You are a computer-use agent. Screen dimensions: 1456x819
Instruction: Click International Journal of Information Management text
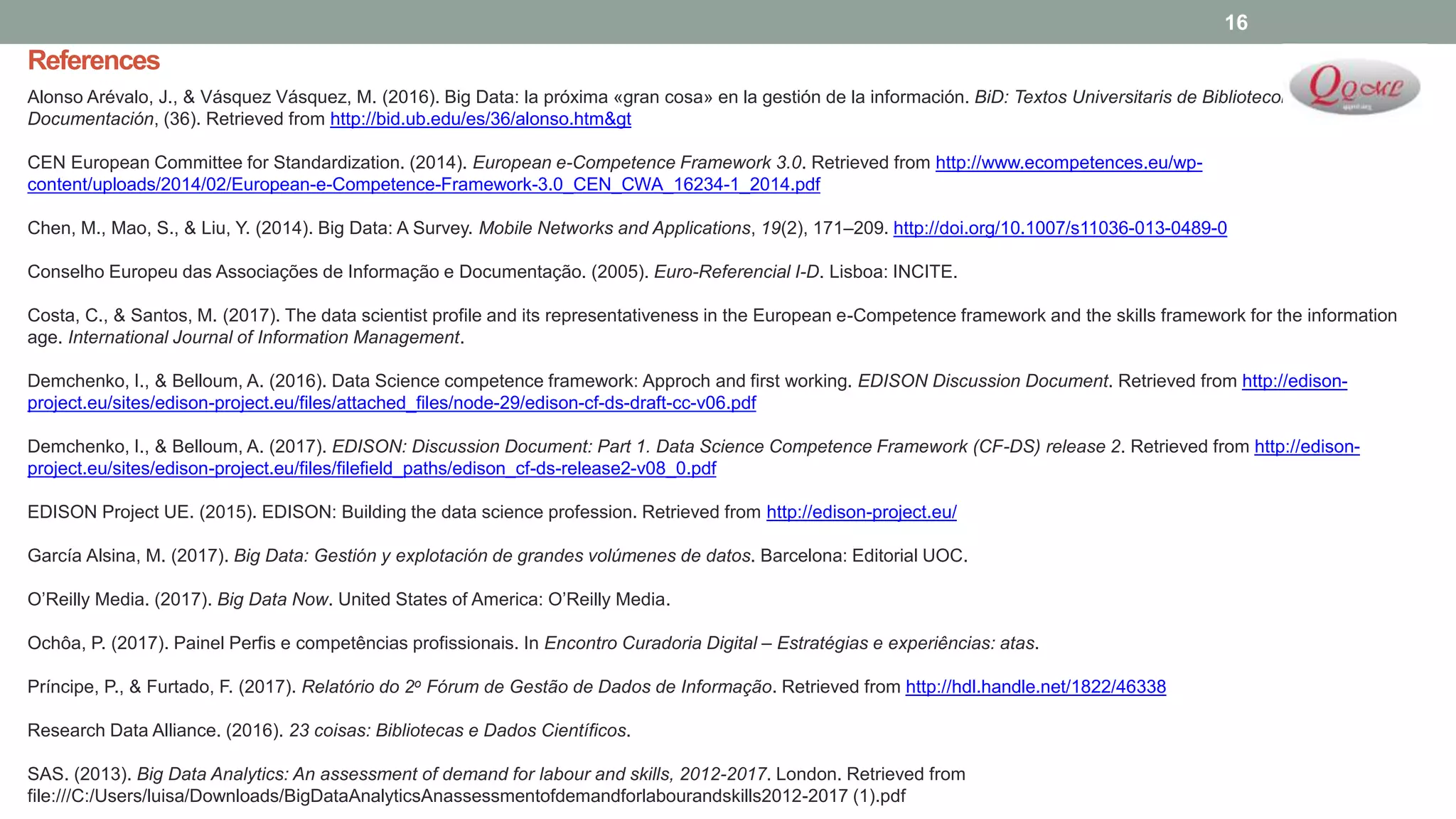[264, 338]
